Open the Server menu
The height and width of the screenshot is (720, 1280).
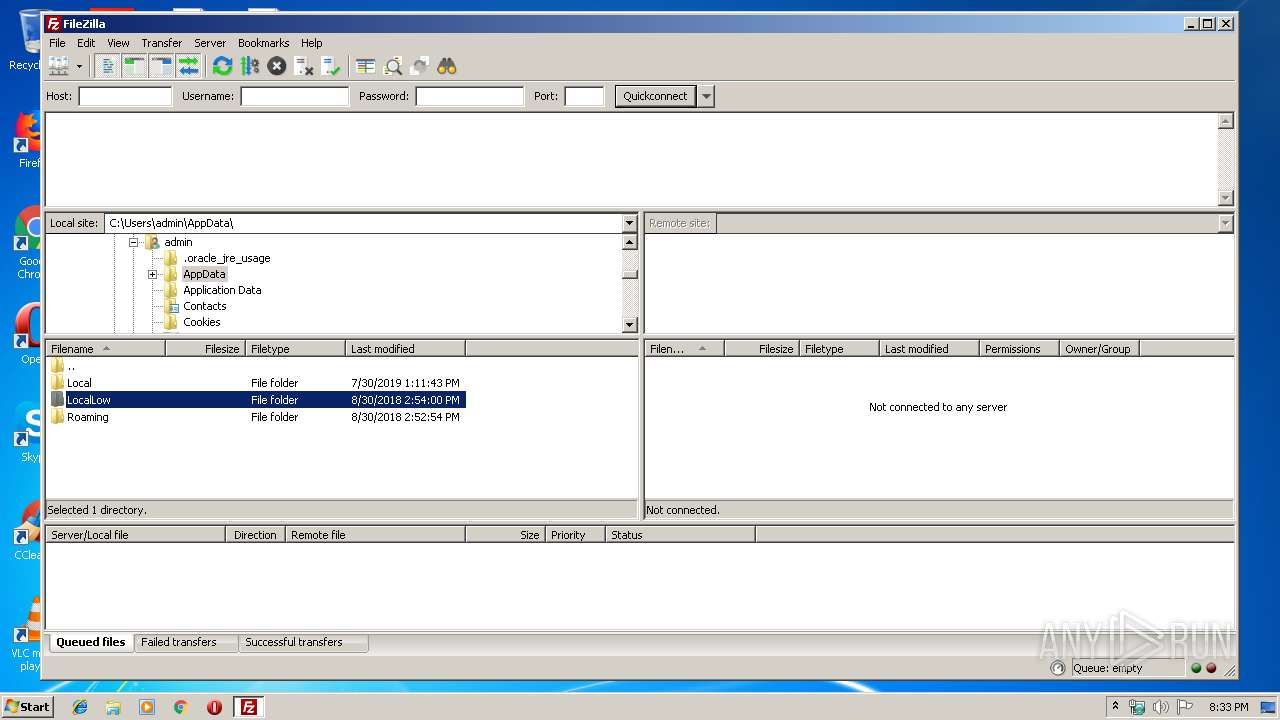[x=210, y=43]
